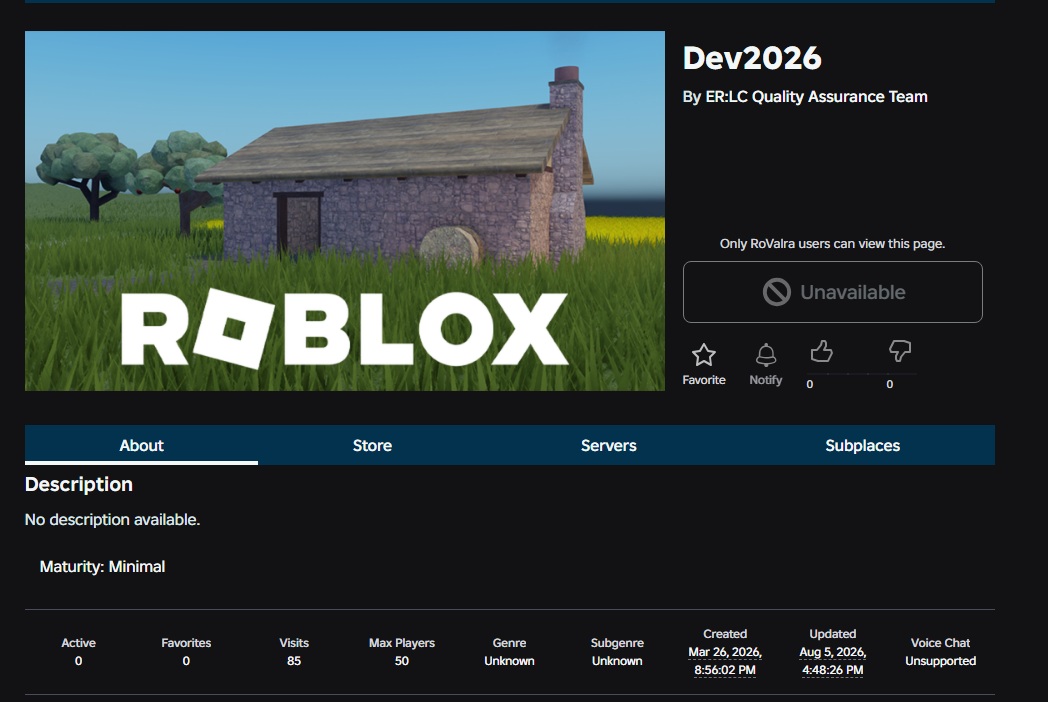
Task: Open the Servers tab
Action: (608, 445)
